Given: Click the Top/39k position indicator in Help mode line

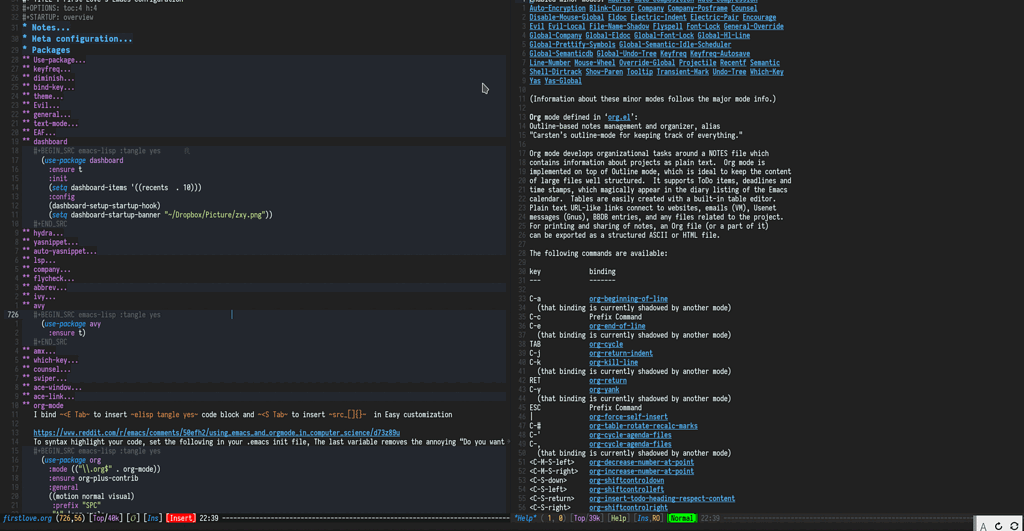Looking at the screenshot, I should click(588, 518).
